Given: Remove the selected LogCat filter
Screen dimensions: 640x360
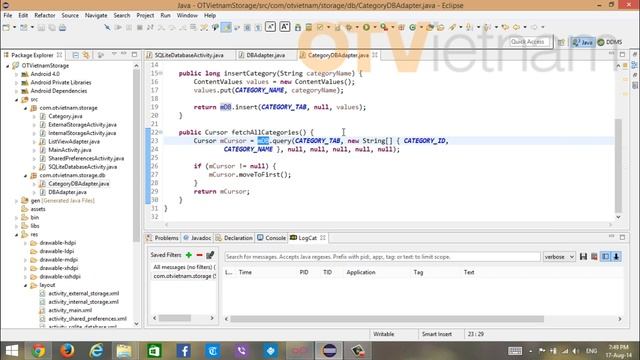Looking at the screenshot, I should tap(199, 255).
